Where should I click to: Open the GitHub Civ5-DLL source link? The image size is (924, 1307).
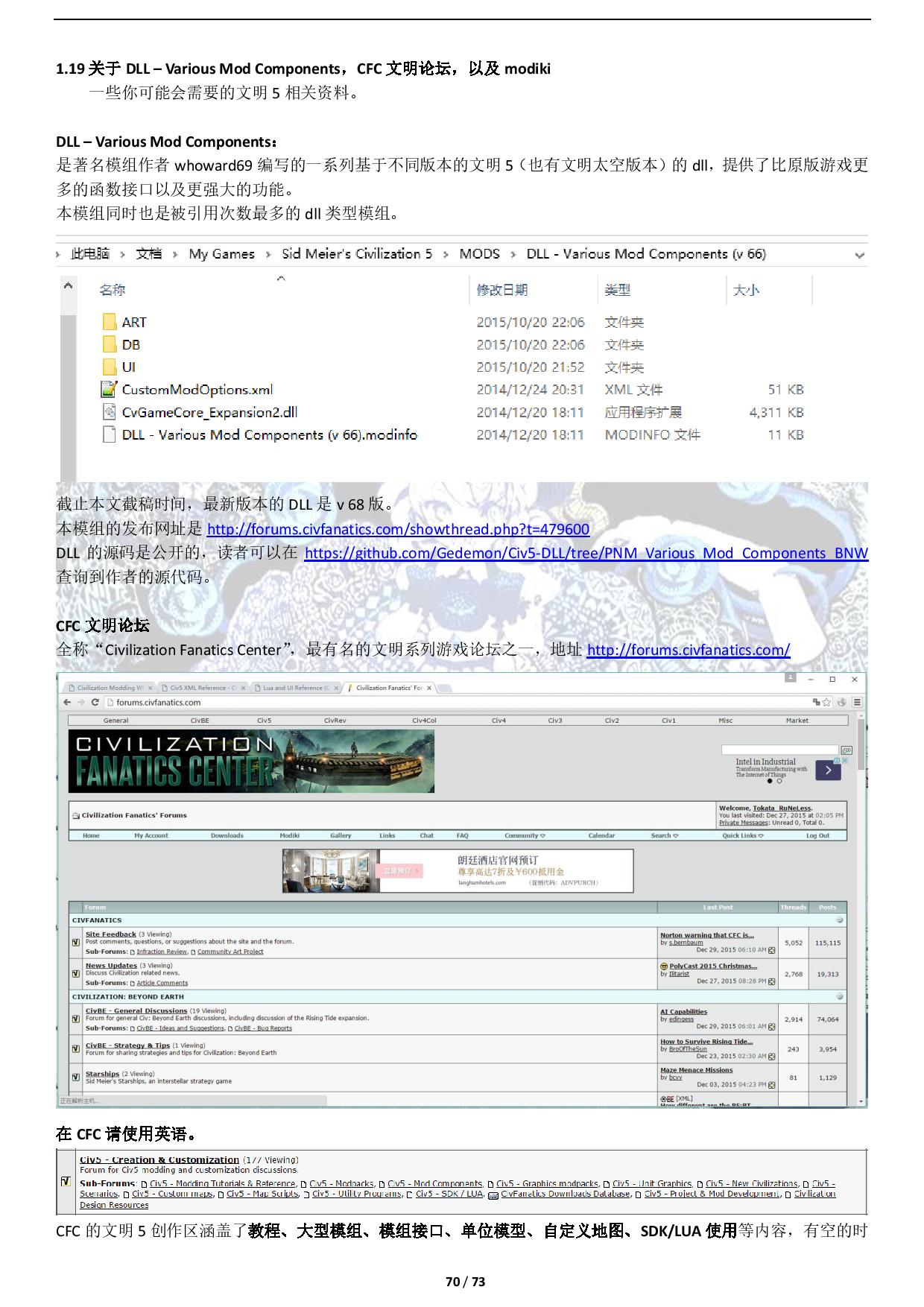tap(586, 553)
